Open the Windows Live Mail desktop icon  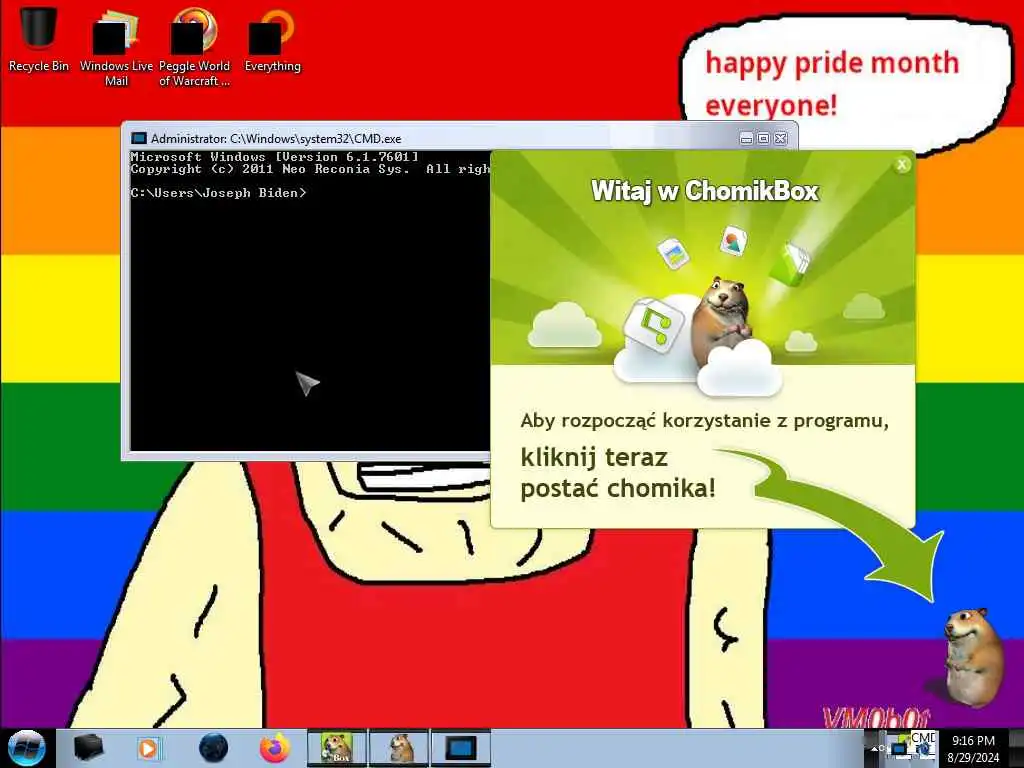116,47
